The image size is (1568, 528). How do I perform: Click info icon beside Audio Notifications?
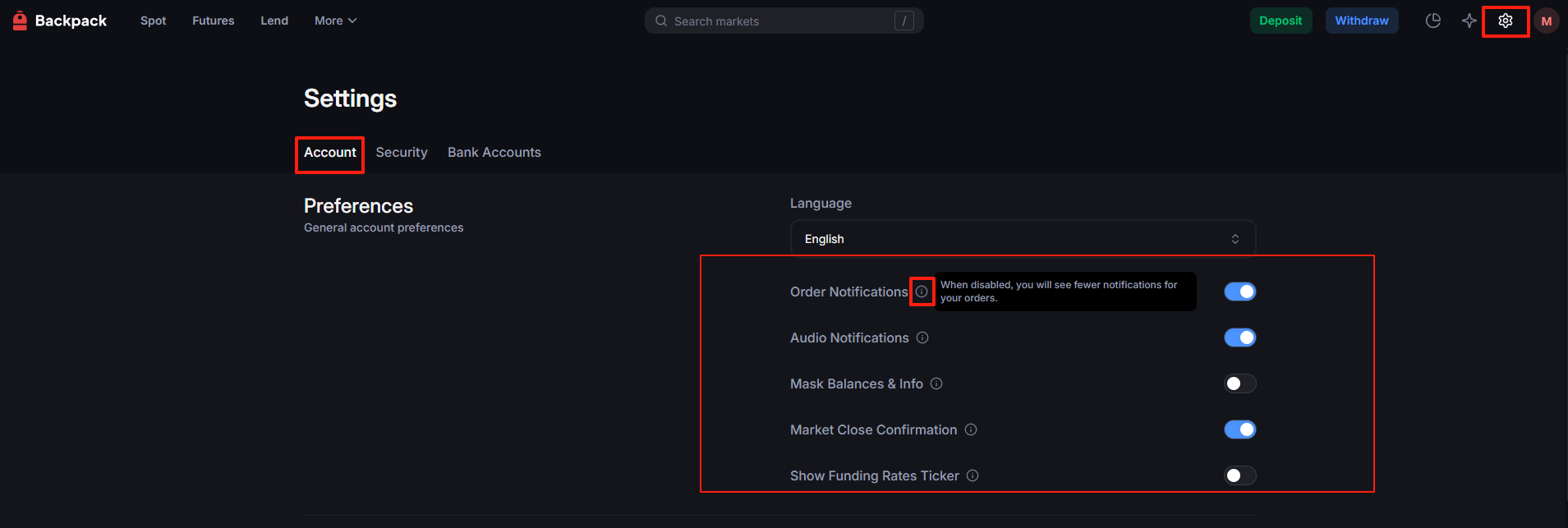(x=922, y=337)
